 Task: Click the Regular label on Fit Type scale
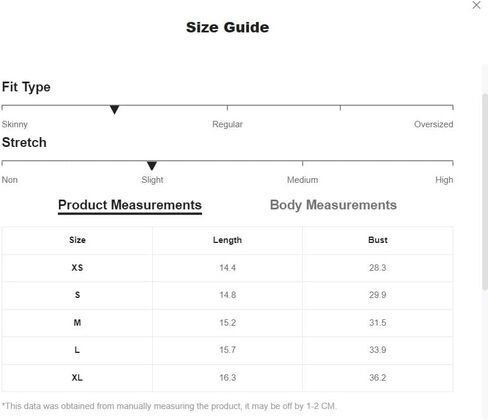pyautogui.click(x=227, y=124)
